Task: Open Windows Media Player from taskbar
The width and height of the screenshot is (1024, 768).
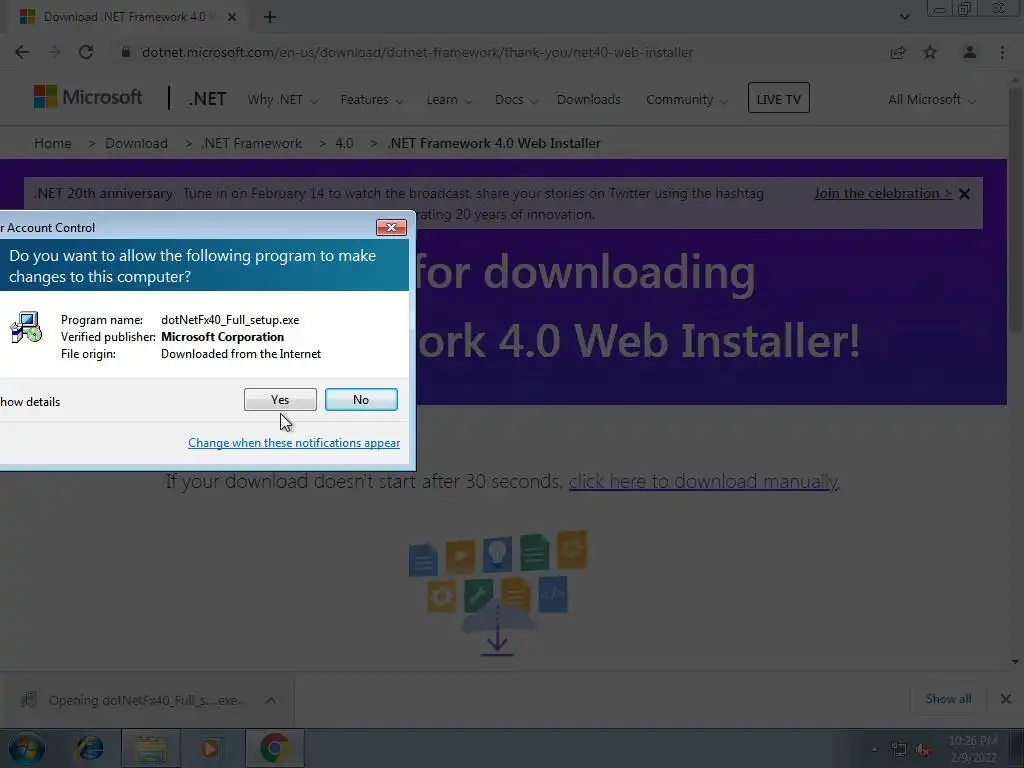Action: coord(210,748)
